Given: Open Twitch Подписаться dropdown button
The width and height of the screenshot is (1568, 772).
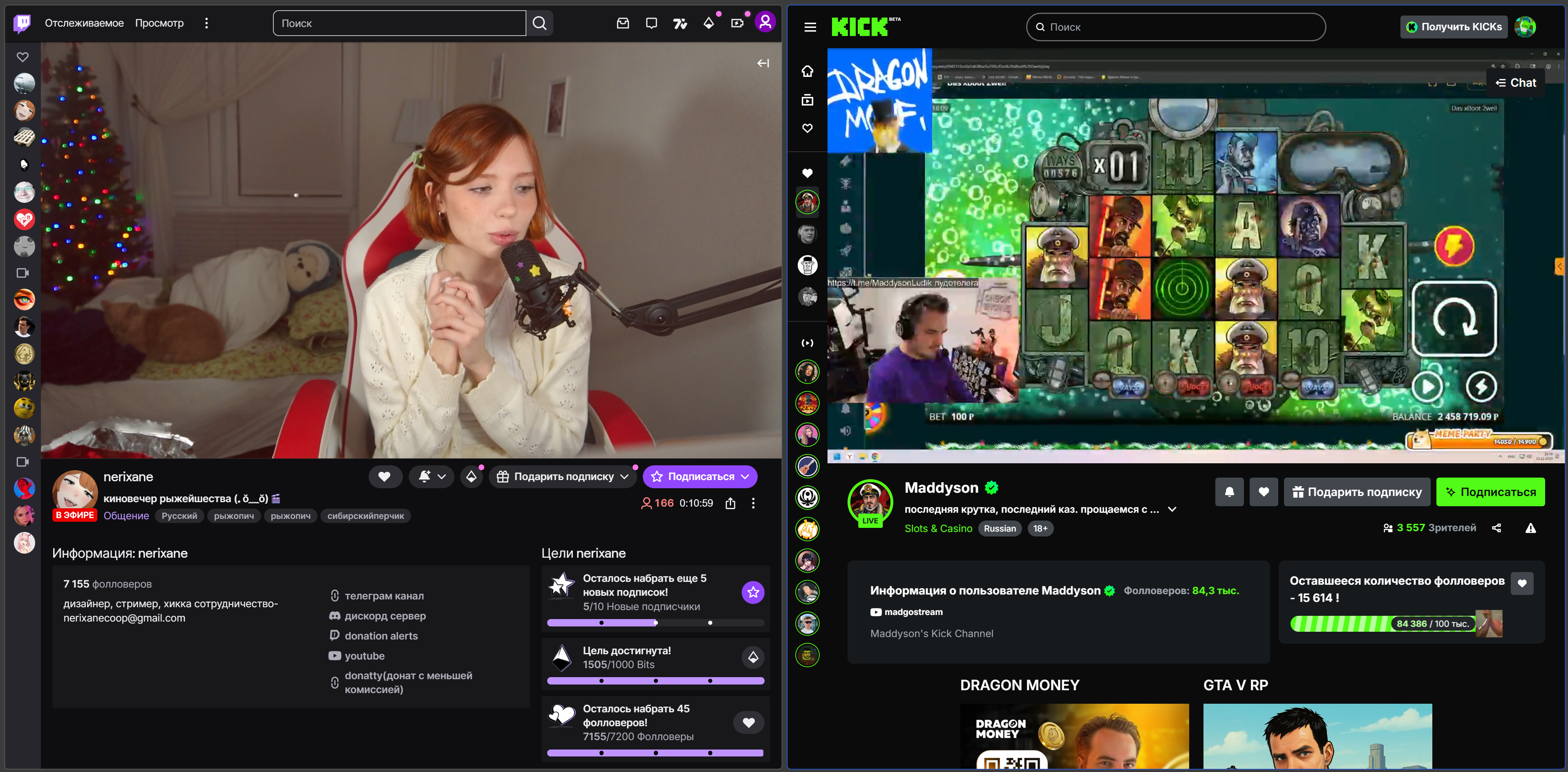Looking at the screenshot, I should [700, 477].
